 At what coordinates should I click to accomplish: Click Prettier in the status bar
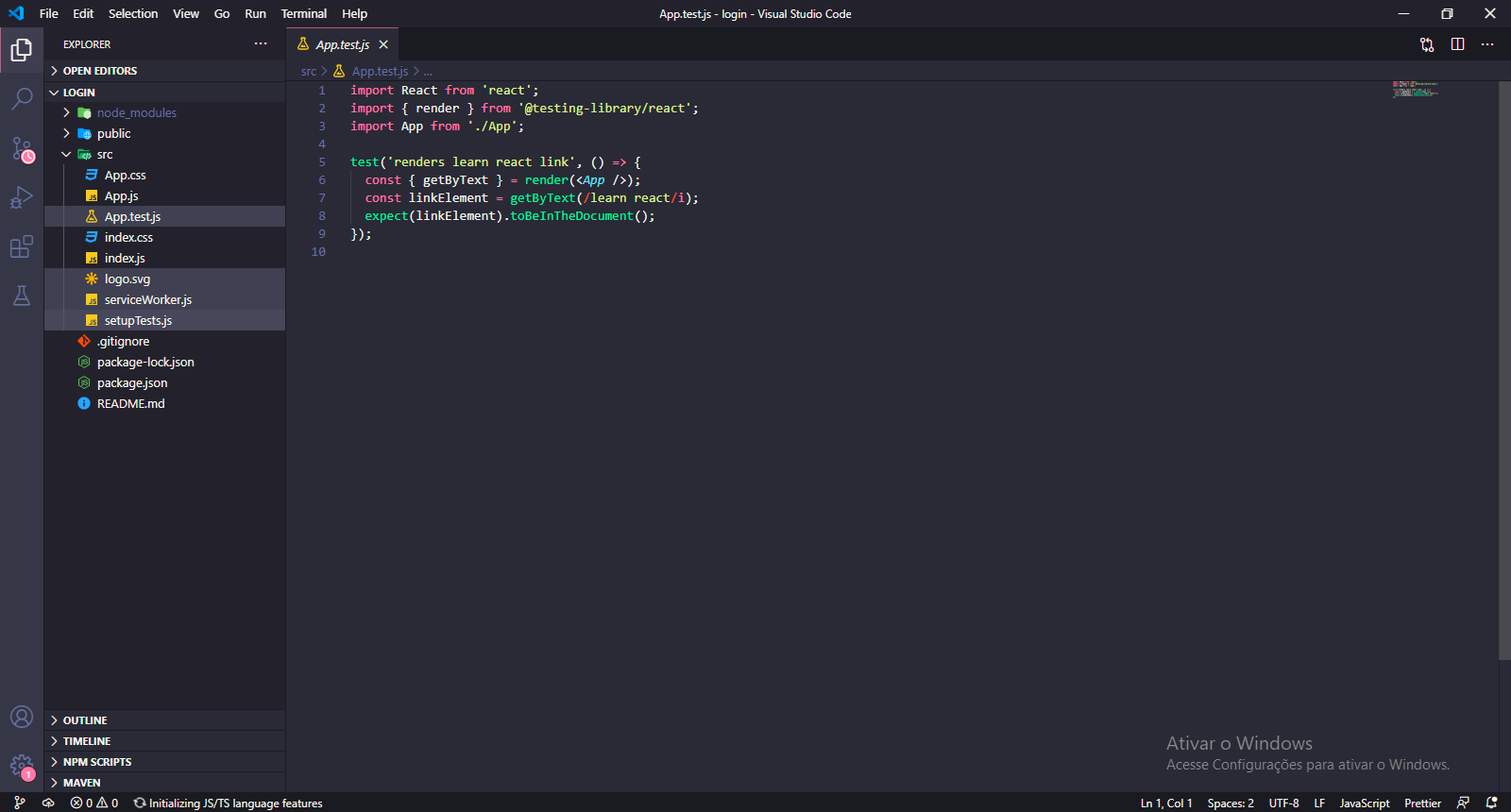(x=1422, y=804)
